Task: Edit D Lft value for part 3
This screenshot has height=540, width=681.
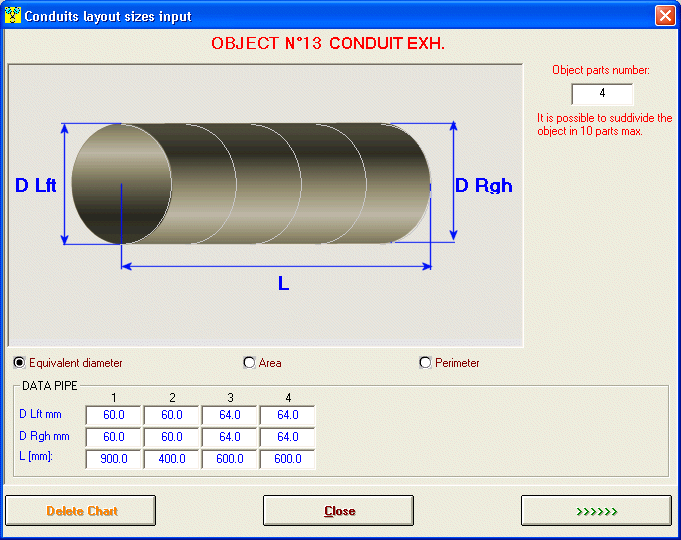Action: [x=230, y=415]
